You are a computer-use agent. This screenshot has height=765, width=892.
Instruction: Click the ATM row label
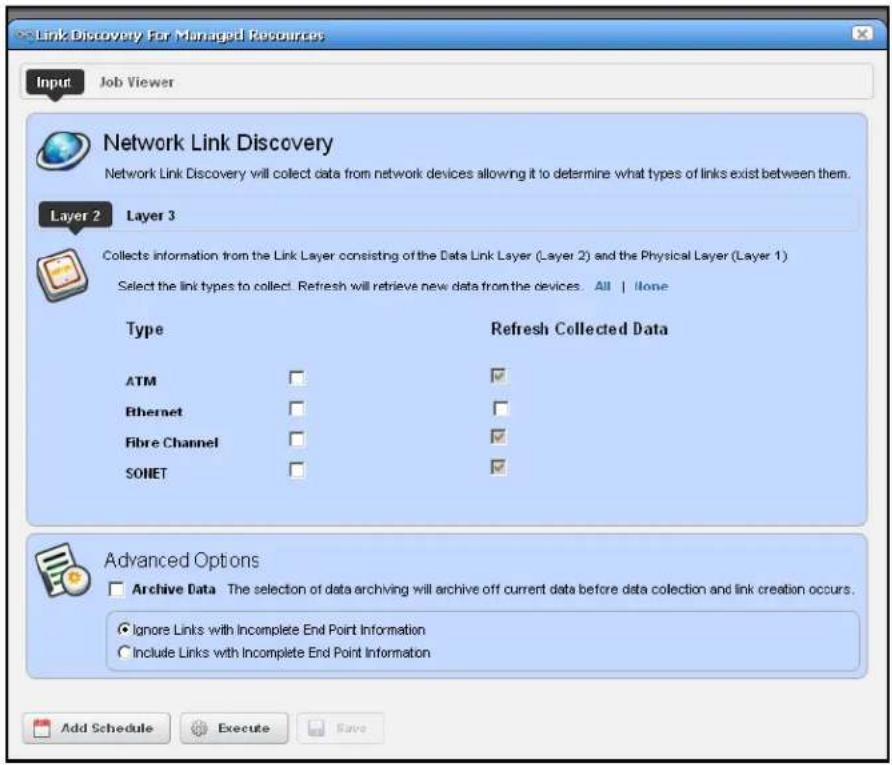(x=141, y=381)
